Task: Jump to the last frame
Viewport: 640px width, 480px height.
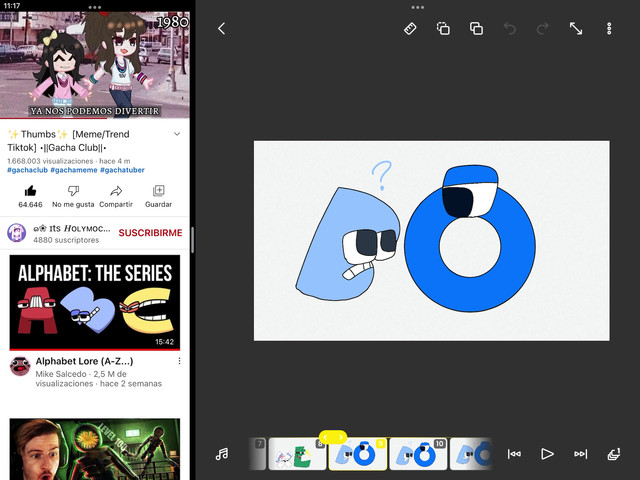Action: point(580,454)
